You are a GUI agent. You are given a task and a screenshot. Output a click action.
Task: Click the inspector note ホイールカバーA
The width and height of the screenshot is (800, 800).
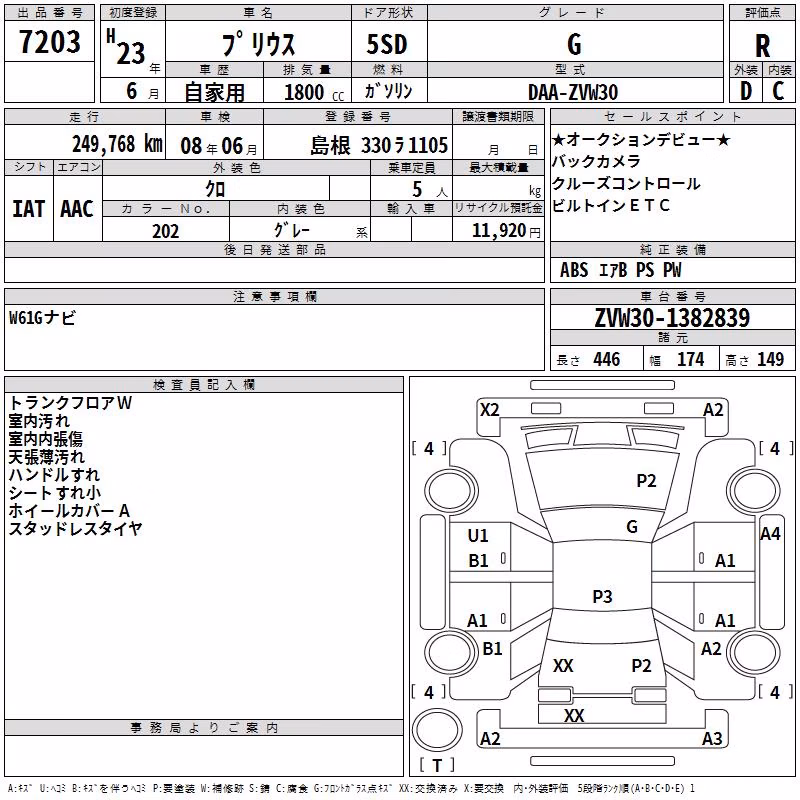click(x=69, y=510)
